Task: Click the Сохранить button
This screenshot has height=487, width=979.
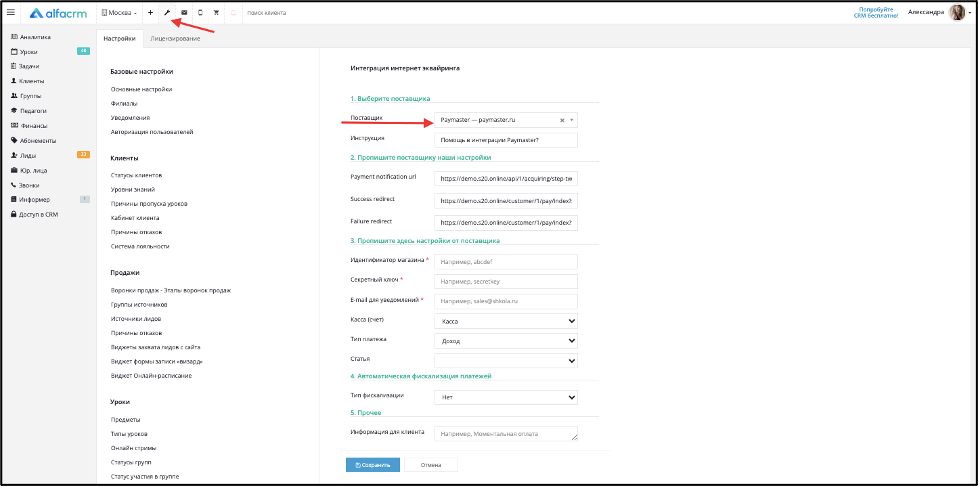Action: [x=373, y=464]
